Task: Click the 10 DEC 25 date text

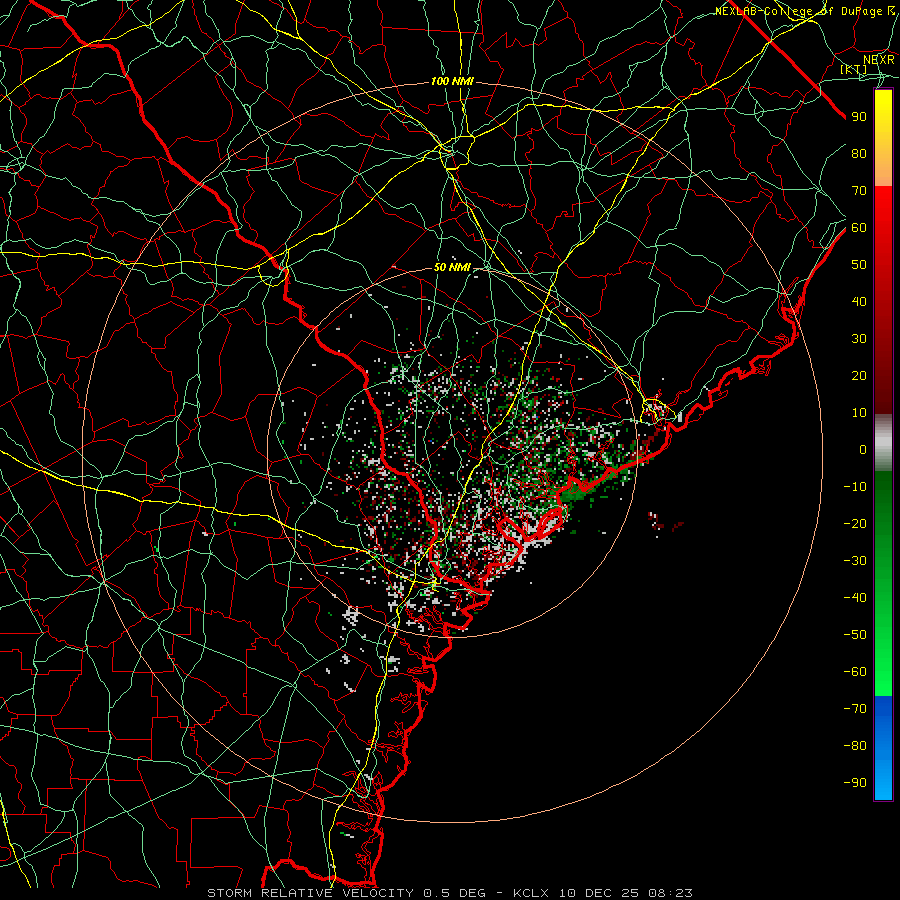Action: pos(598,893)
